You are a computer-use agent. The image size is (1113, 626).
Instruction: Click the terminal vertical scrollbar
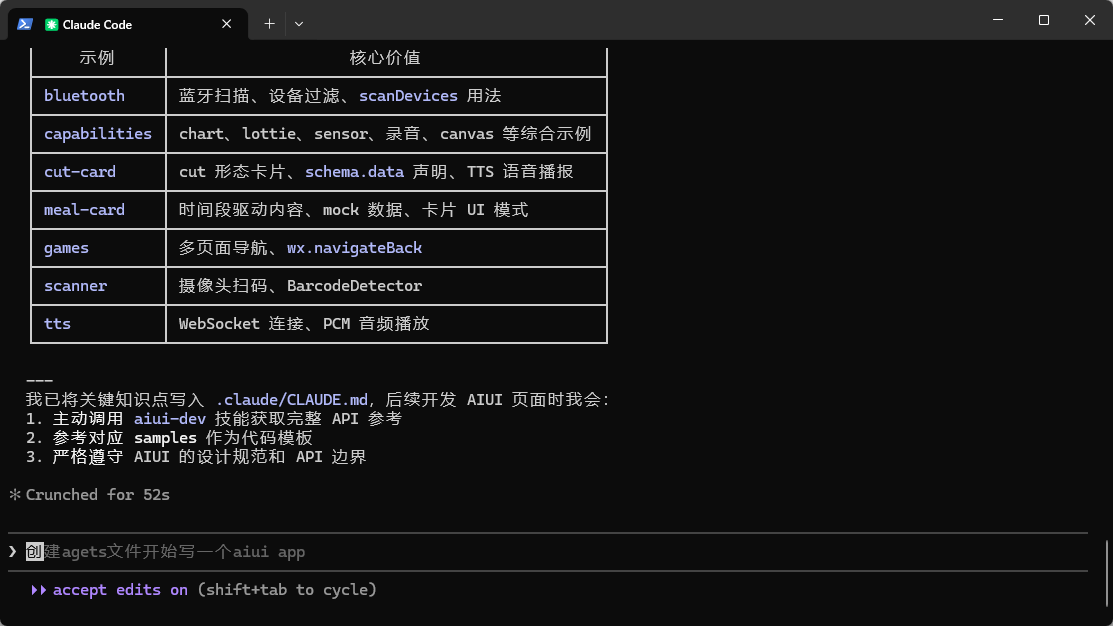(1107, 572)
